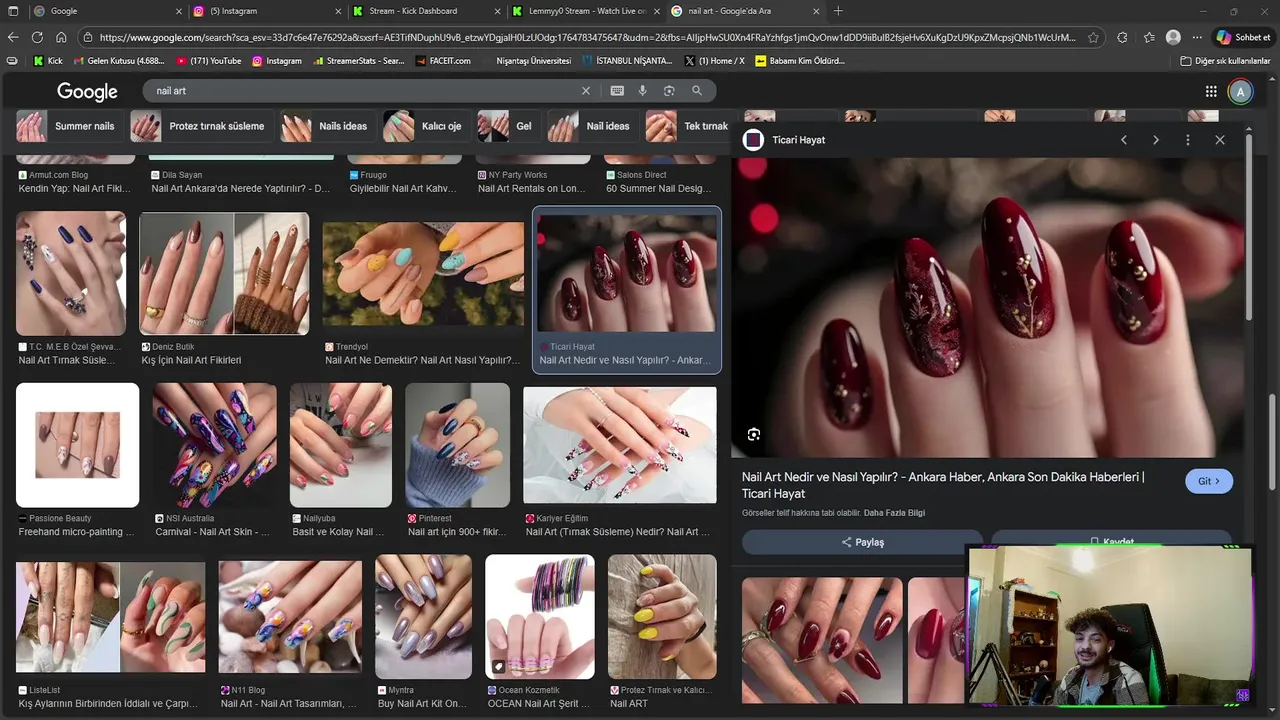The width and height of the screenshot is (1280, 720).
Task: Clear the search box with the X icon
Action: click(586, 91)
